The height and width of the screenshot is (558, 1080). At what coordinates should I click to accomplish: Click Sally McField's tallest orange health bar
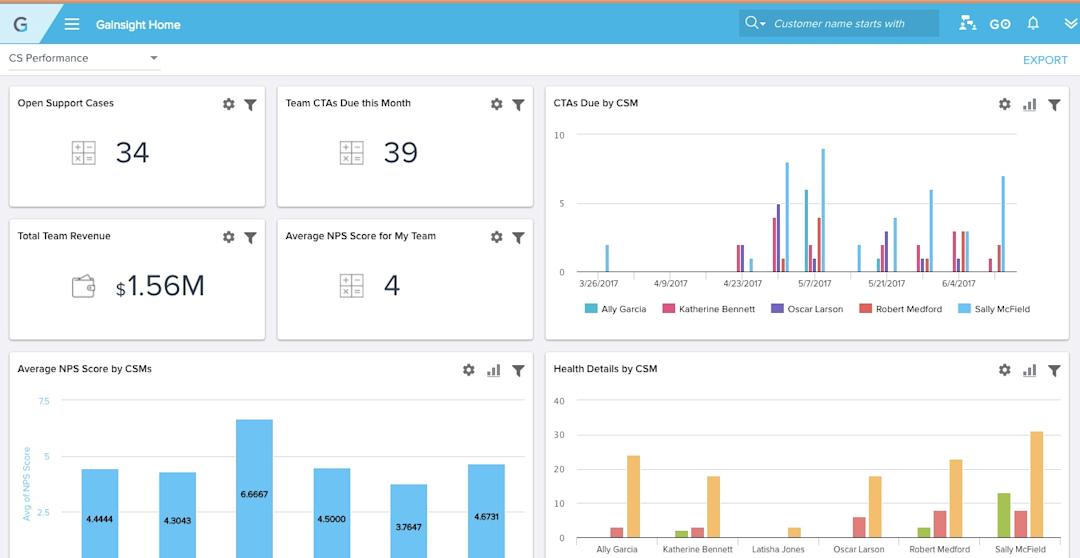pos(1037,484)
